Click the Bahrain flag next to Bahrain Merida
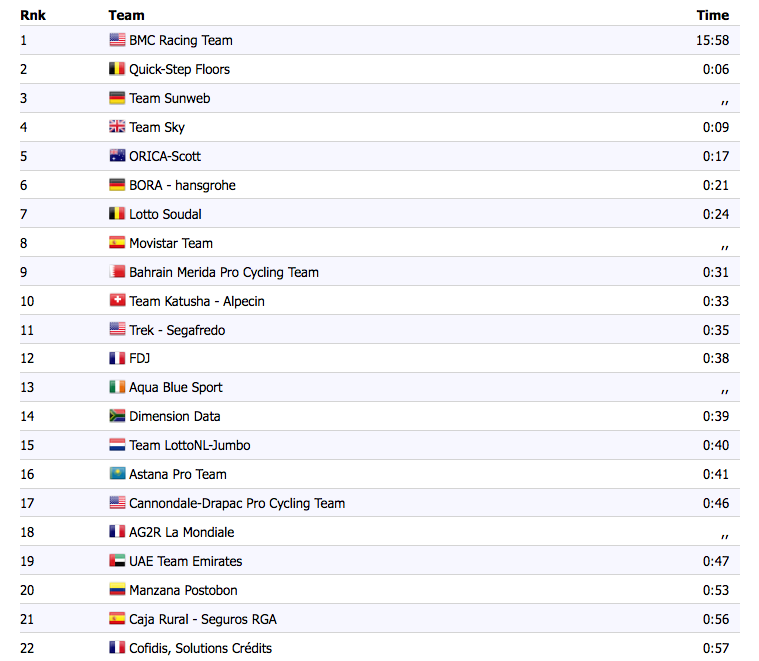 coord(117,273)
